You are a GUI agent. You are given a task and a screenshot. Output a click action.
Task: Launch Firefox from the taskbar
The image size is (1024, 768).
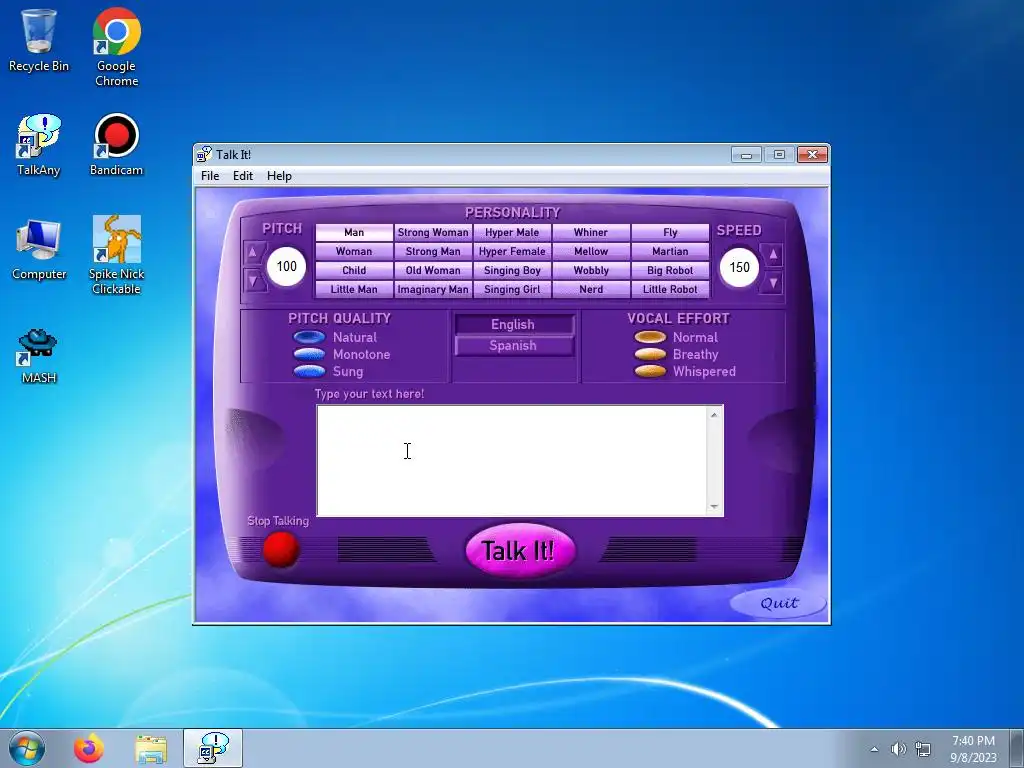pos(88,748)
